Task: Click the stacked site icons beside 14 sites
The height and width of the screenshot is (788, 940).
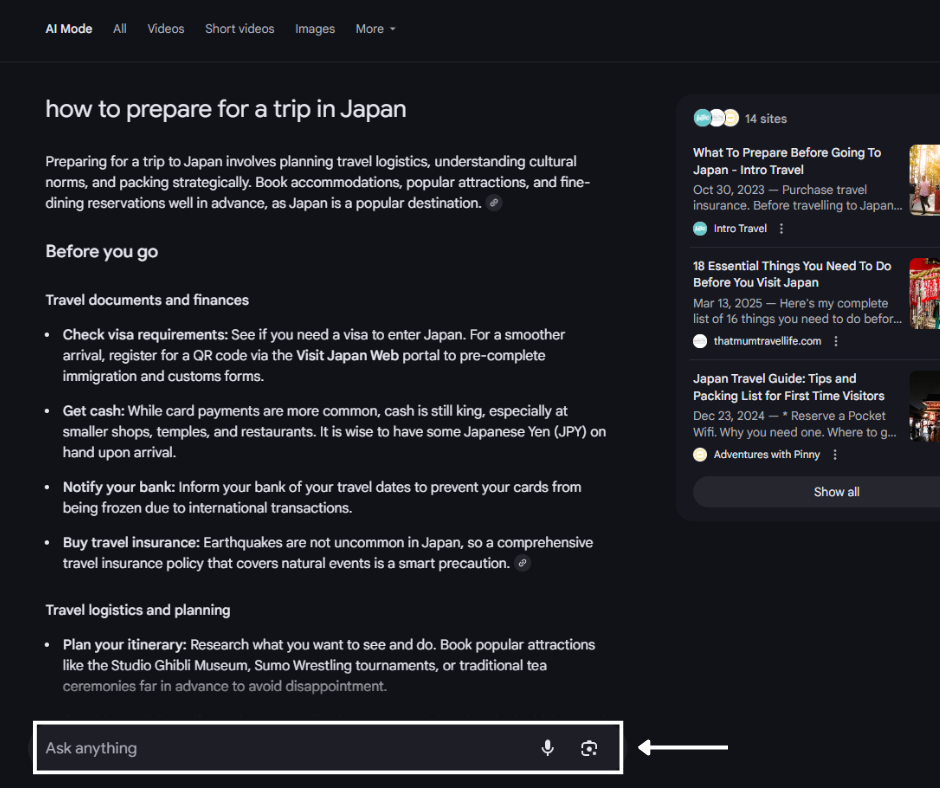Action: pos(716,118)
